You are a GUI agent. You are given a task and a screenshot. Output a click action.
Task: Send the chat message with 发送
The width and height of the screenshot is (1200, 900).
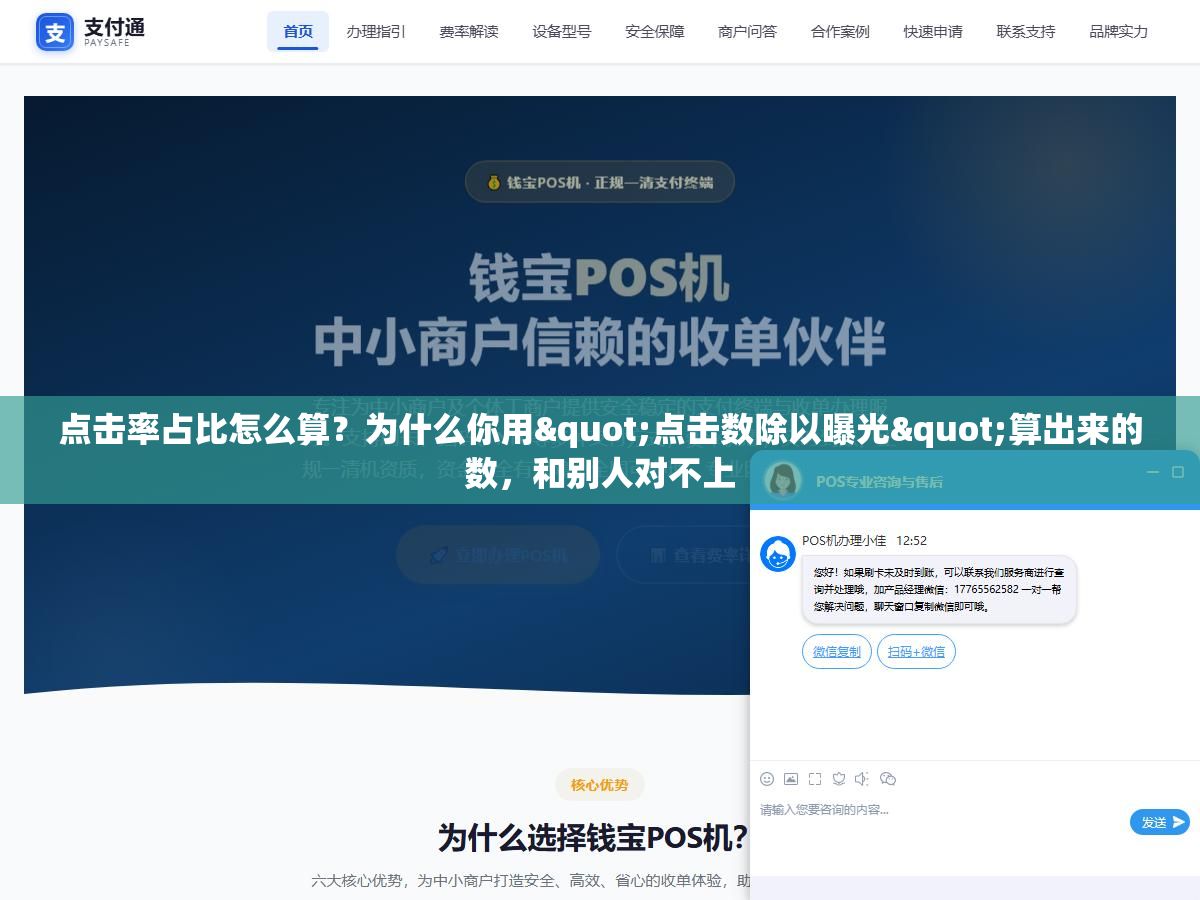click(1160, 822)
